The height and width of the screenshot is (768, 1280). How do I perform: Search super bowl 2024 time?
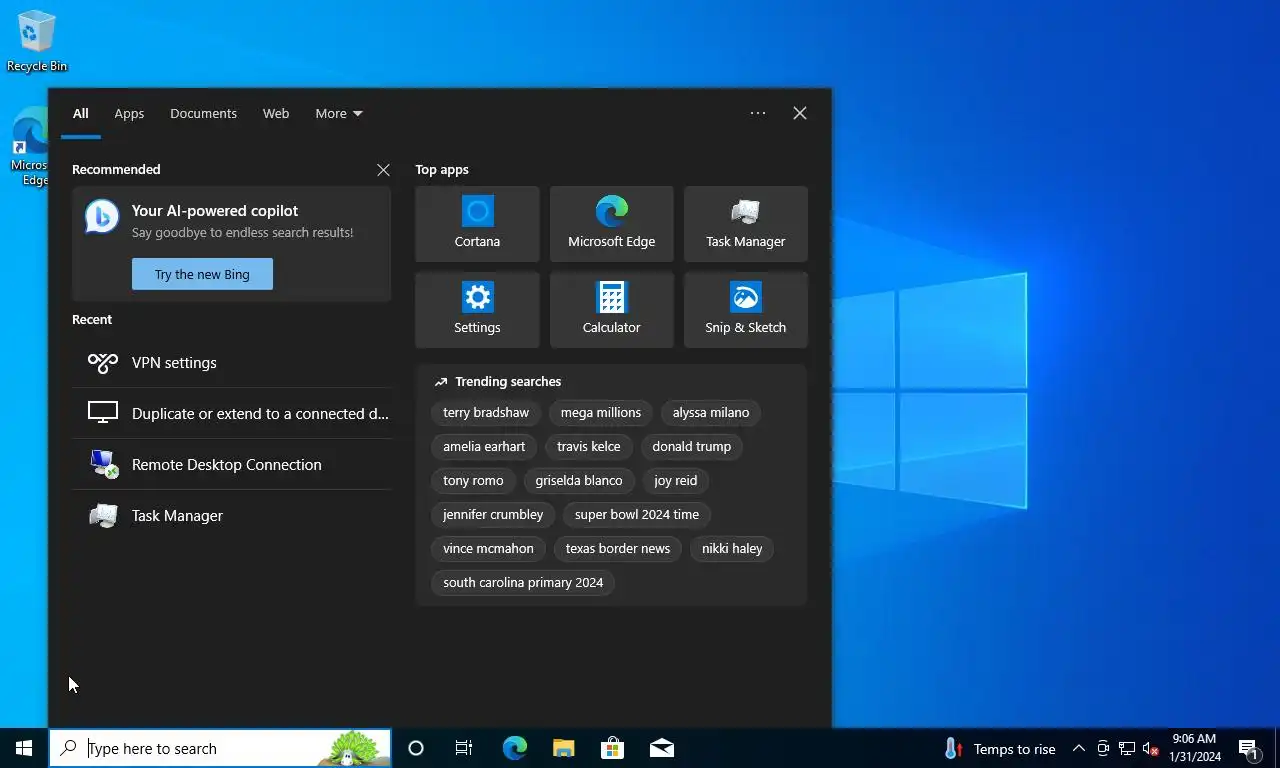[637, 515]
